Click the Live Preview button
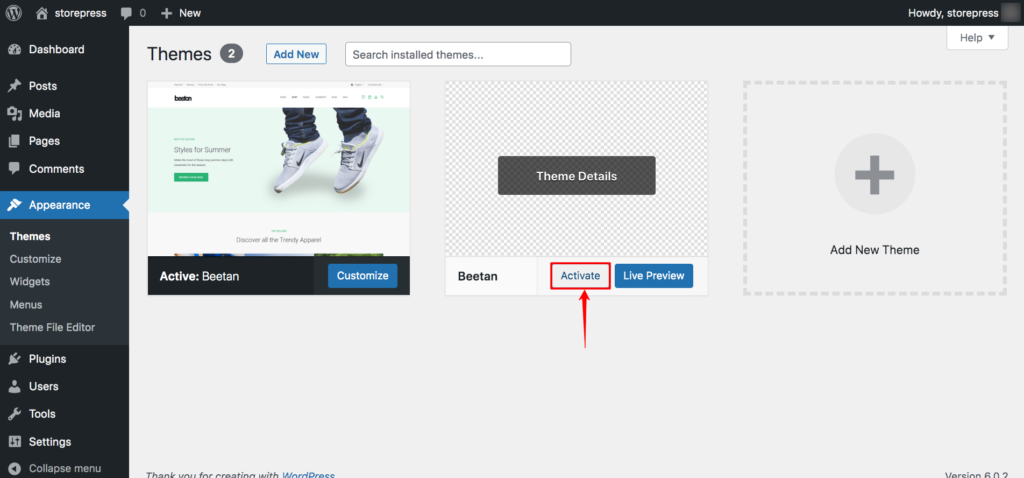The width and height of the screenshot is (1024, 478). (654, 276)
